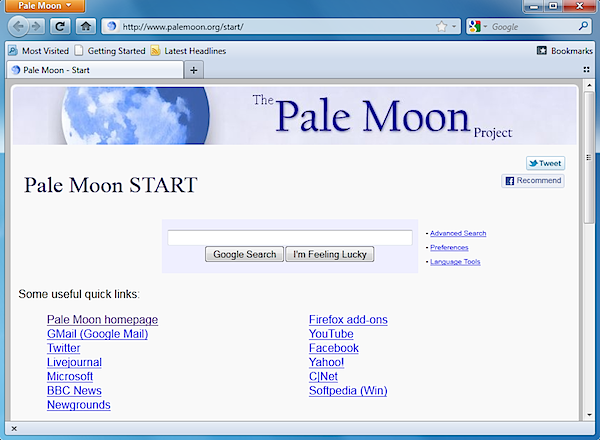Screen dimensions: 600x440
Task: Close the add-on bar with X icon
Action: [14, 429]
